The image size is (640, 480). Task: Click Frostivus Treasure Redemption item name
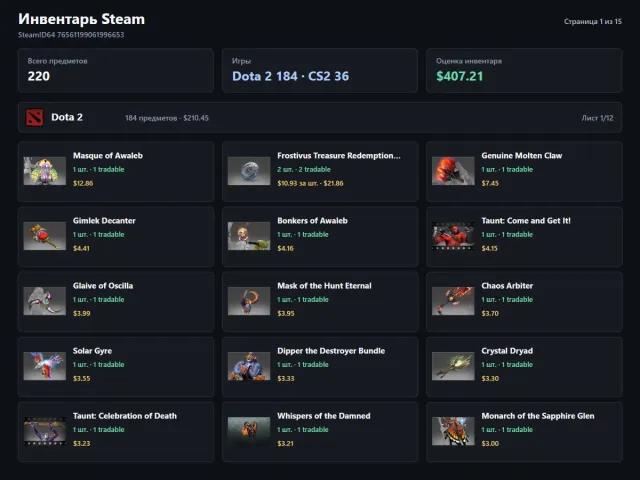(339, 156)
